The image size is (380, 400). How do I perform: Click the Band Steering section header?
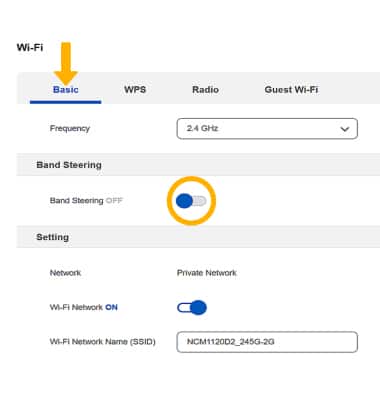69,165
